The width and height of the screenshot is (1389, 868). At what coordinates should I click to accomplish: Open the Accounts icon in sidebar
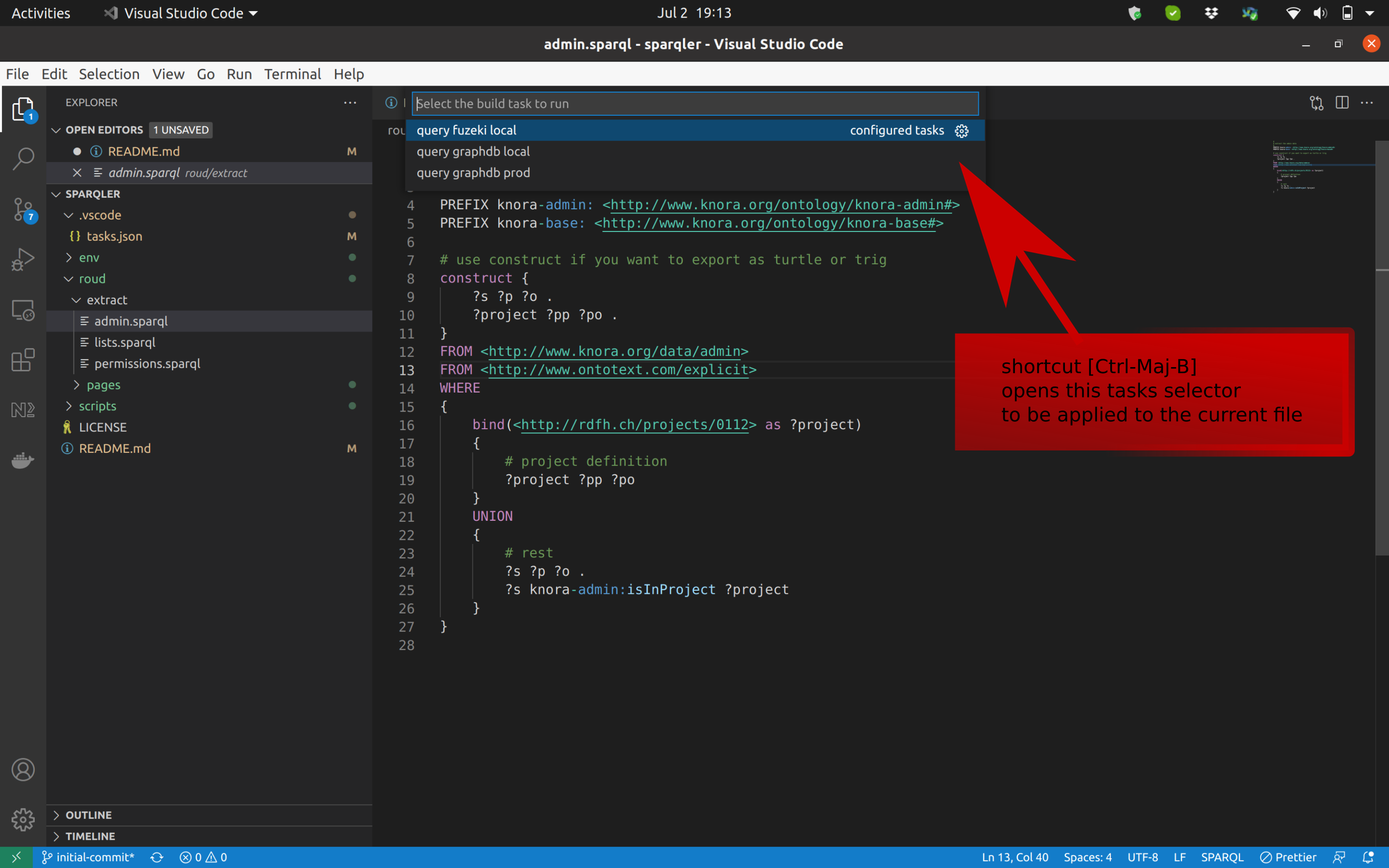[23, 769]
